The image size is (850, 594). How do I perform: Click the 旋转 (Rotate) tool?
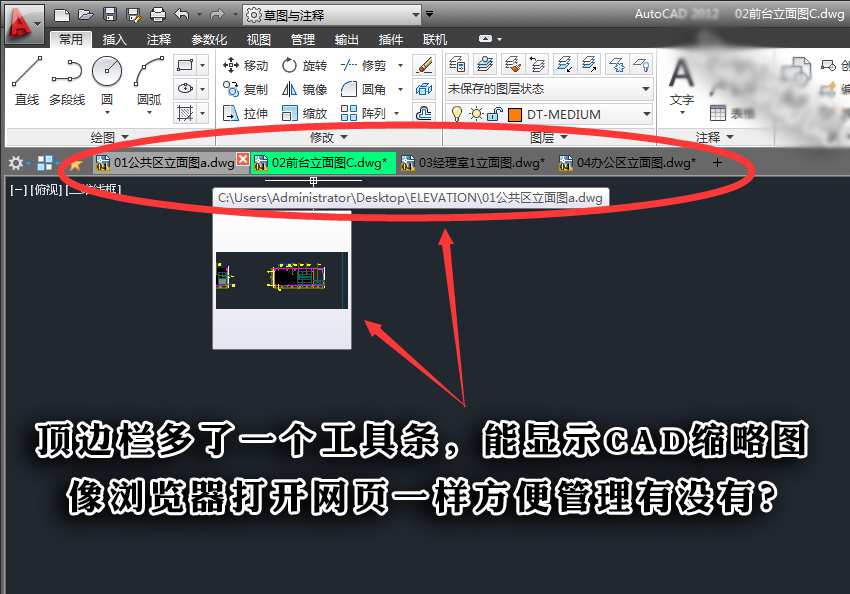tap(304, 65)
